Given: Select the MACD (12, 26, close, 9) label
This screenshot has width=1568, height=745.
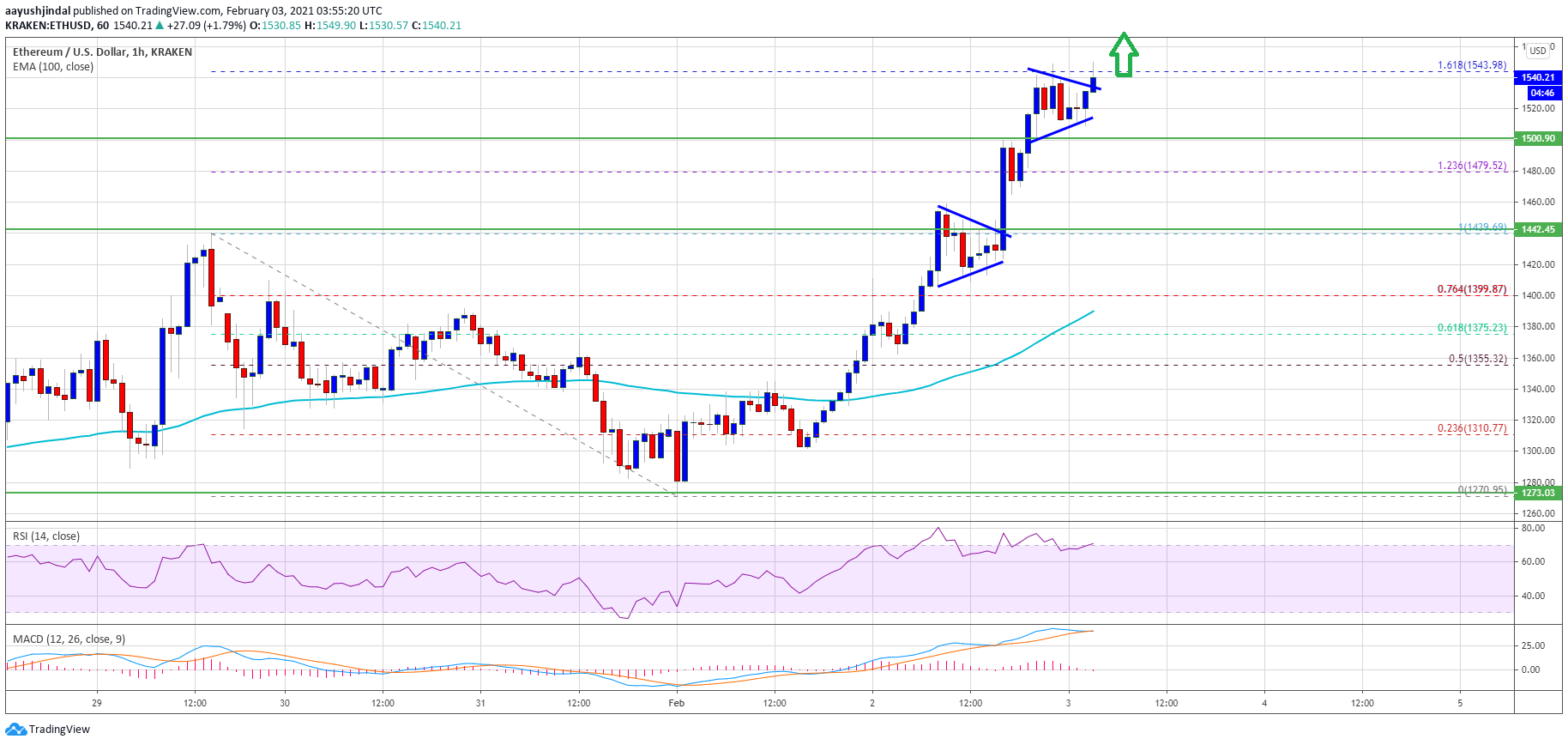Looking at the screenshot, I should click(69, 639).
